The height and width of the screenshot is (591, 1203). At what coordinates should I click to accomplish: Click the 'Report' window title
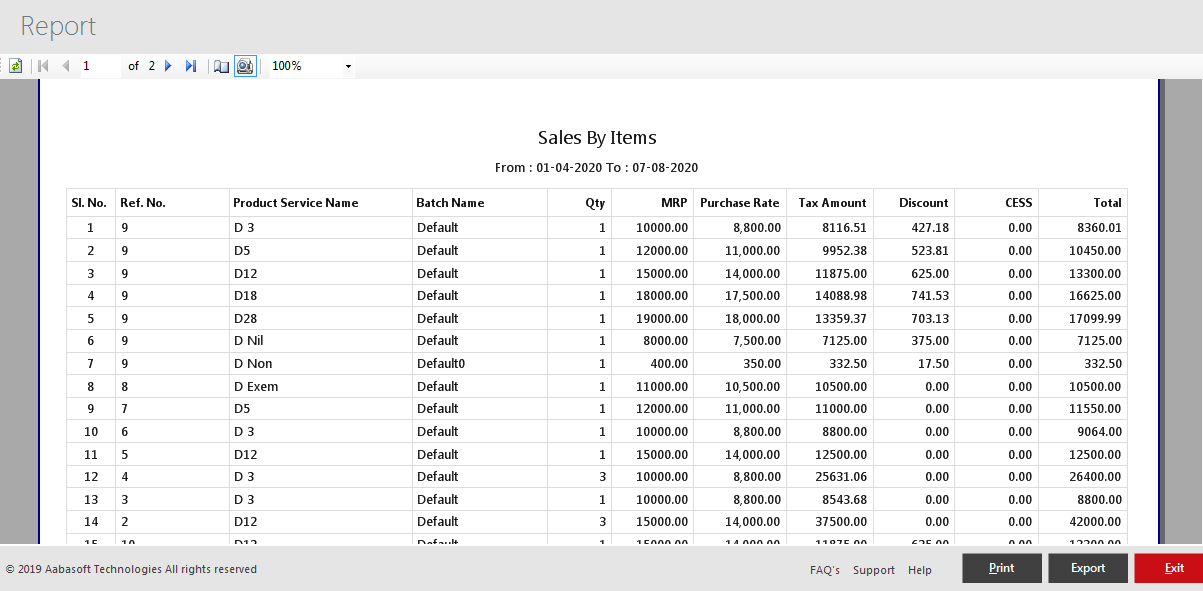58,26
